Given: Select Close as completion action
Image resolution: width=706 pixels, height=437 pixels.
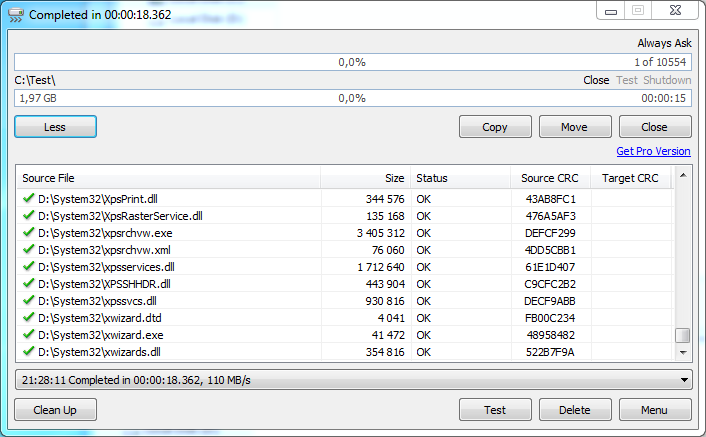Looking at the screenshot, I should point(596,80).
